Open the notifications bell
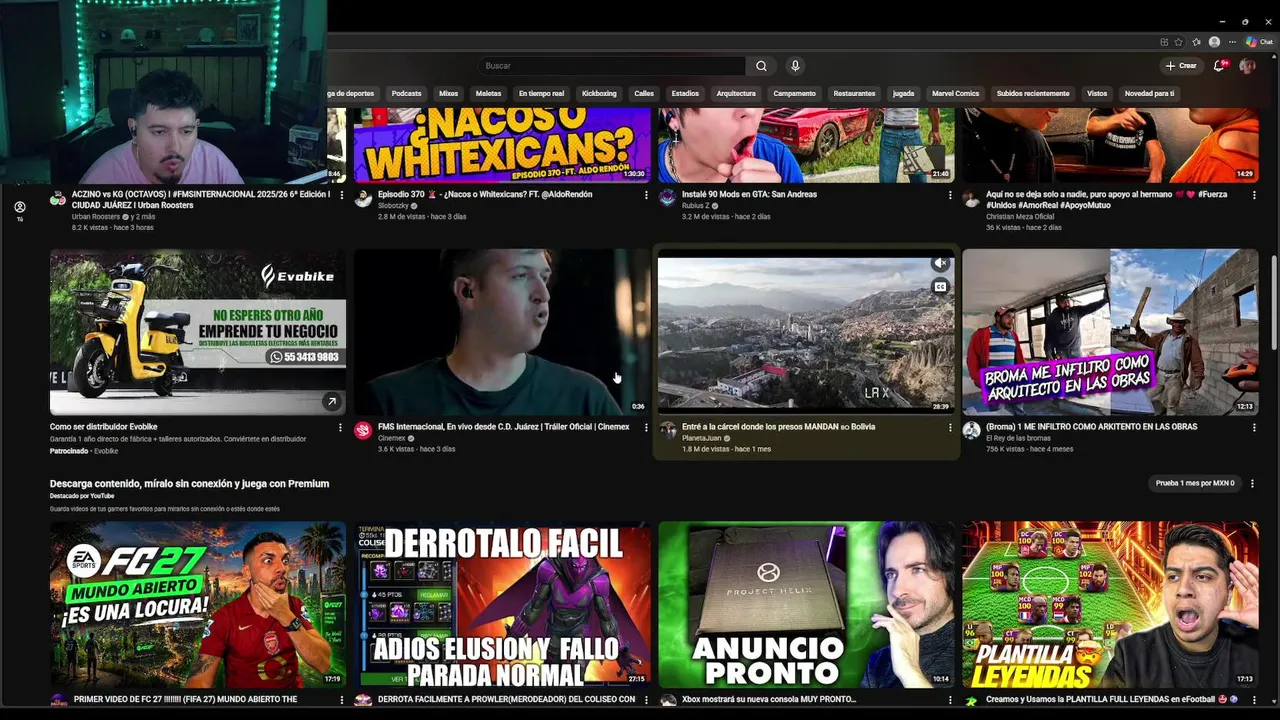This screenshot has height=720, width=1280. (x=1219, y=66)
